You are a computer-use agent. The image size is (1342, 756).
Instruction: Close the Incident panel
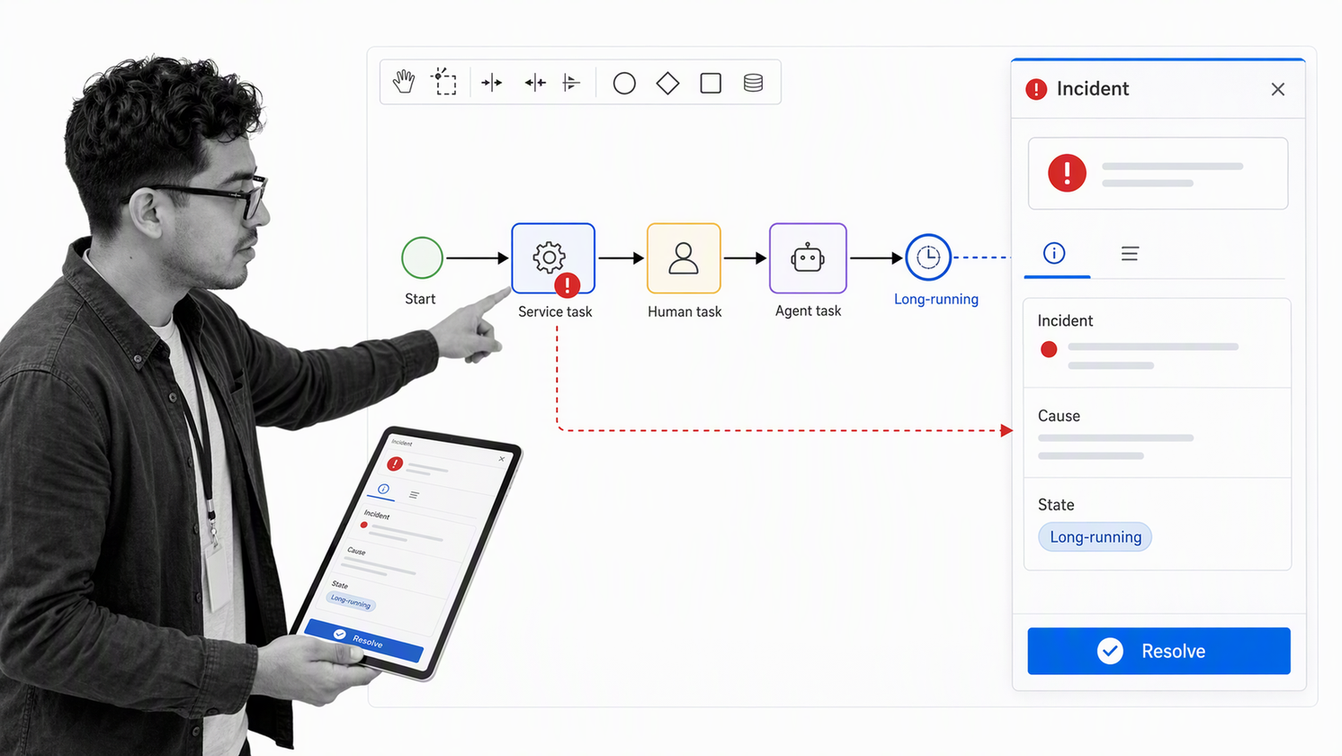1278,90
